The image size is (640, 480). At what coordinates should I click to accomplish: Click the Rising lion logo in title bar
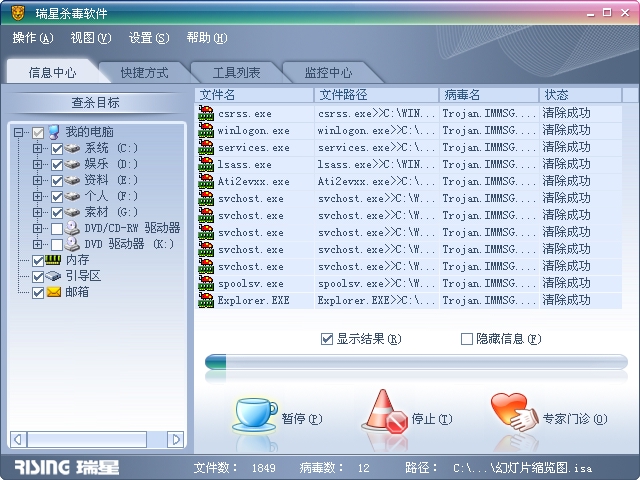pos(18,13)
